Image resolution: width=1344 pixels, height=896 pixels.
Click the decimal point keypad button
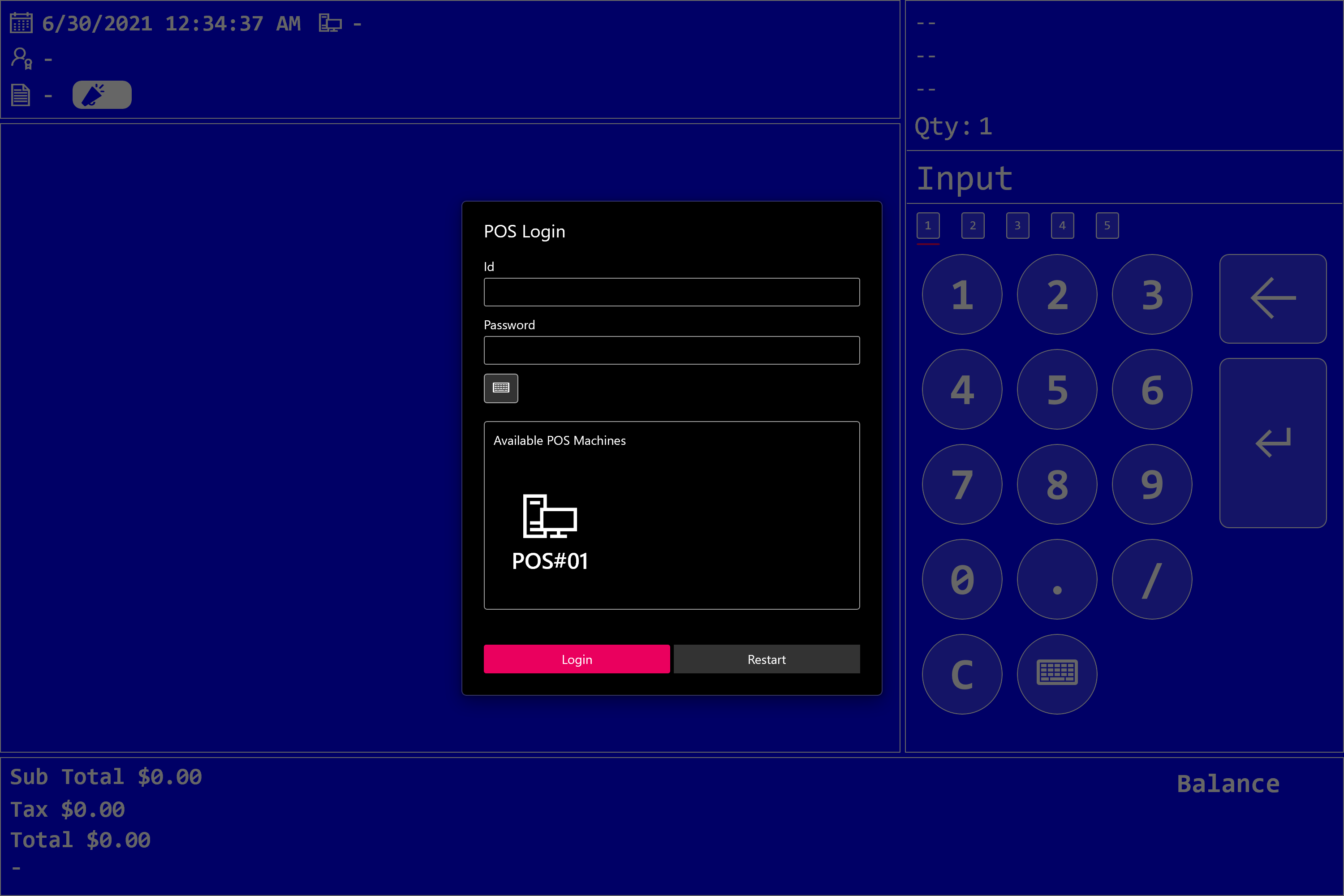1057,579
